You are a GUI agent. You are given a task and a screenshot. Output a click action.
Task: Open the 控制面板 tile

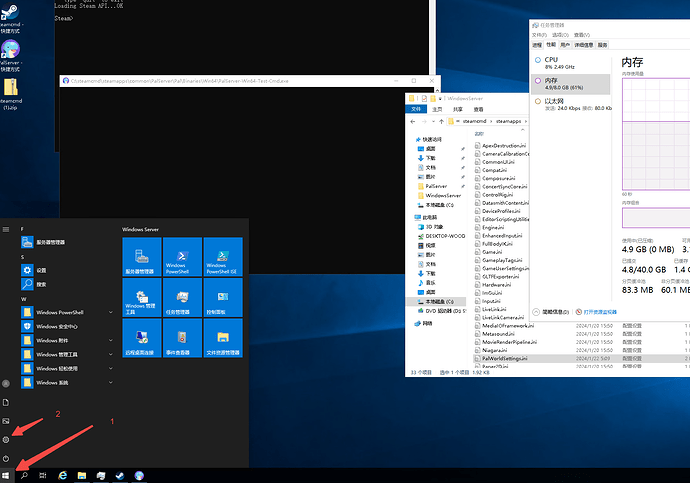coord(223,297)
